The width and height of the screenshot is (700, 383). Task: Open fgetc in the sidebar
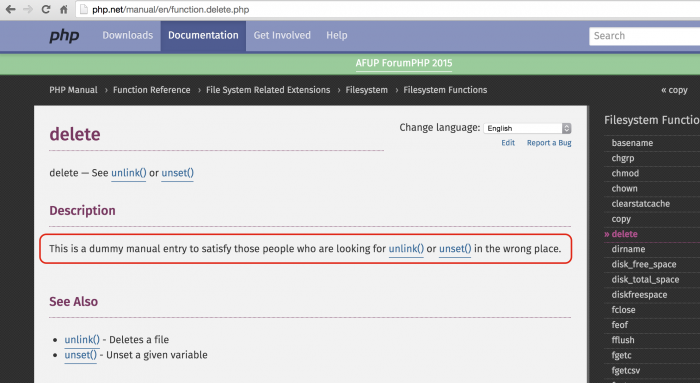point(621,355)
